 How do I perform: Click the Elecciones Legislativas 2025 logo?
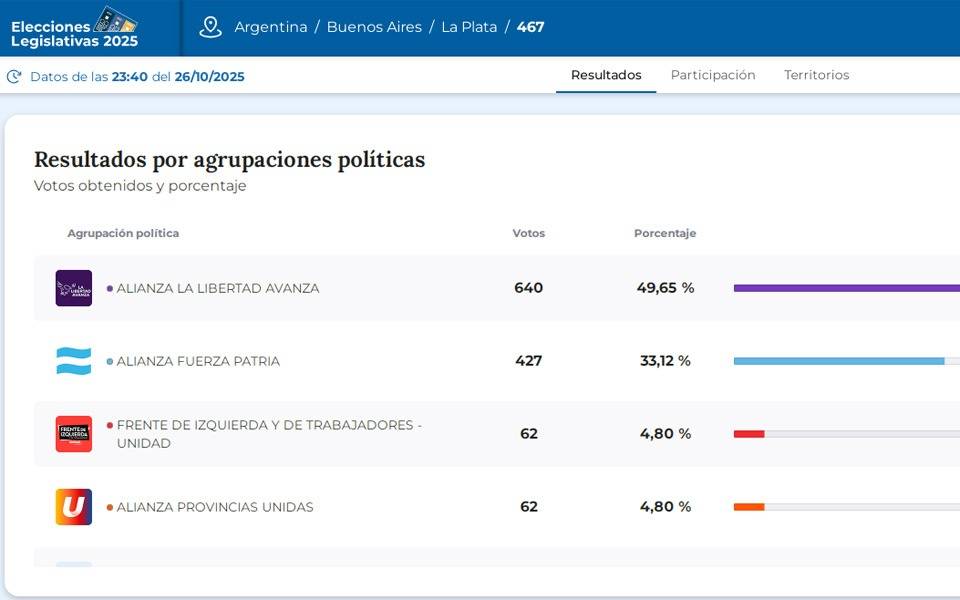(75, 27)
